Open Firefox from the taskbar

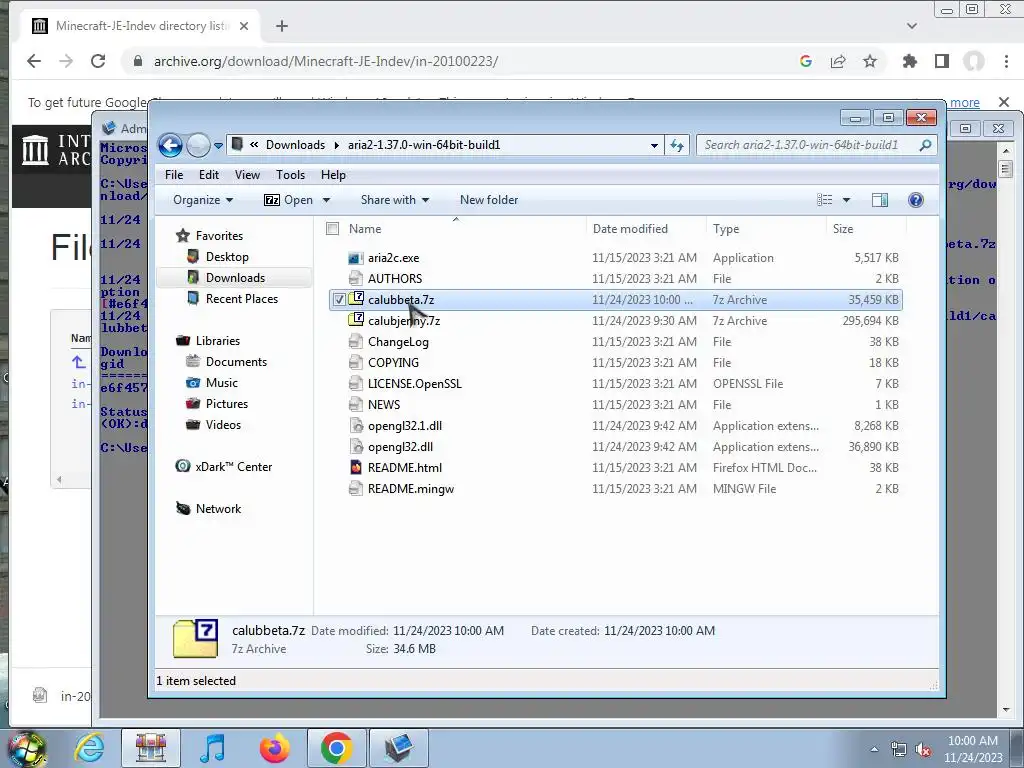coord(274,748)
